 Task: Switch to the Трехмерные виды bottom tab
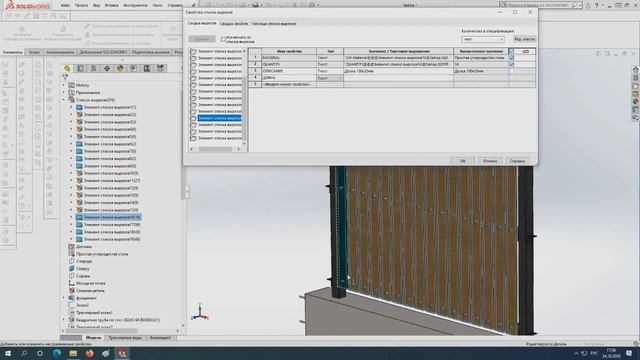pos(125,338)
